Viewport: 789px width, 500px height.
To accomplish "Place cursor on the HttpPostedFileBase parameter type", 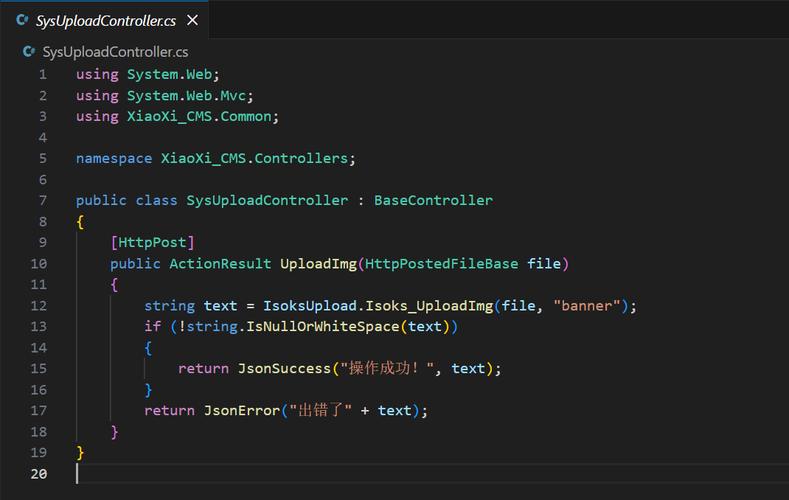I will coord(442,264).
